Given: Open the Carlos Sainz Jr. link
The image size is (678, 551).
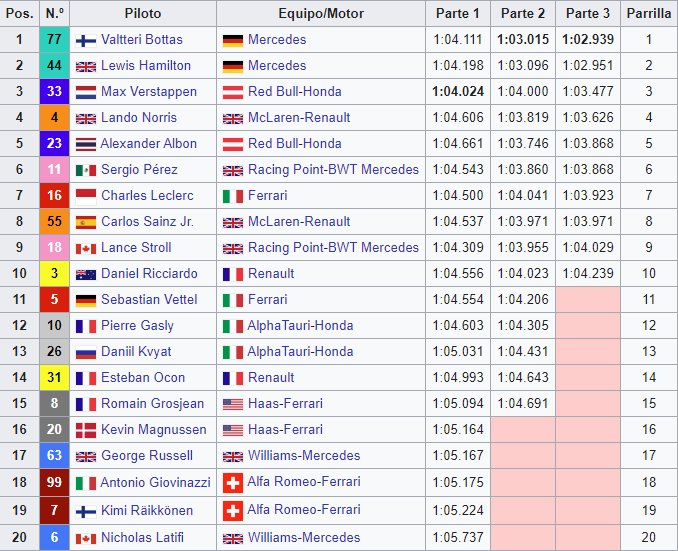Looking at the screenshot, I should (x=147, y=221).
